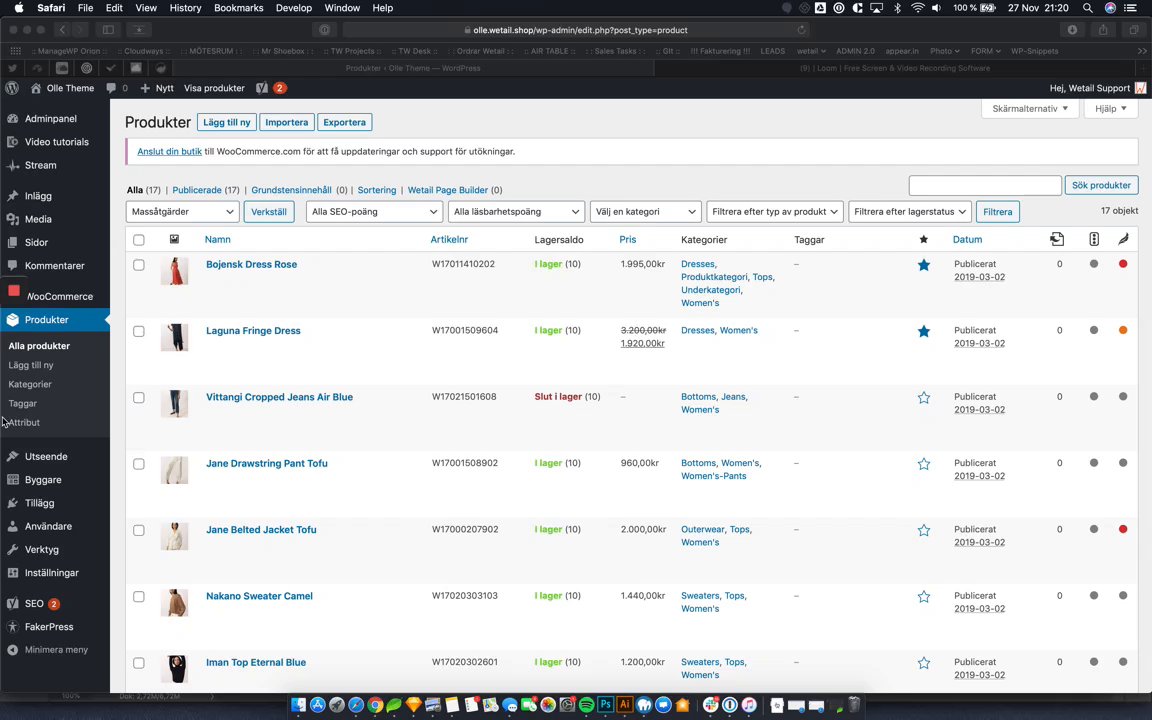Image resolution: width=1152 pixels, height=720 pixels.
Task: Select Laguna Fringe Dress checkbox
Action: pos(139,331)
